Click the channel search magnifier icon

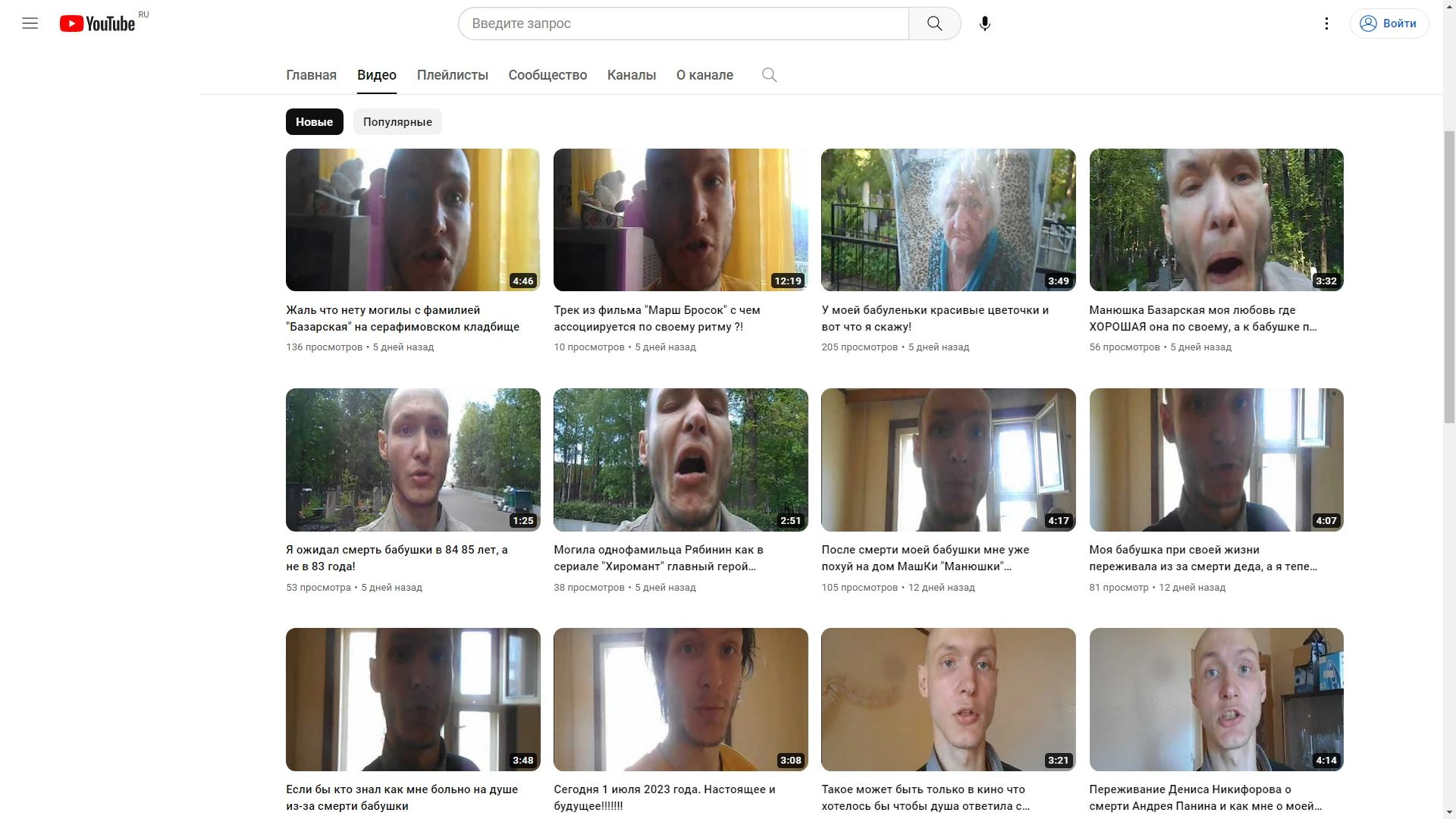(769, 75)
